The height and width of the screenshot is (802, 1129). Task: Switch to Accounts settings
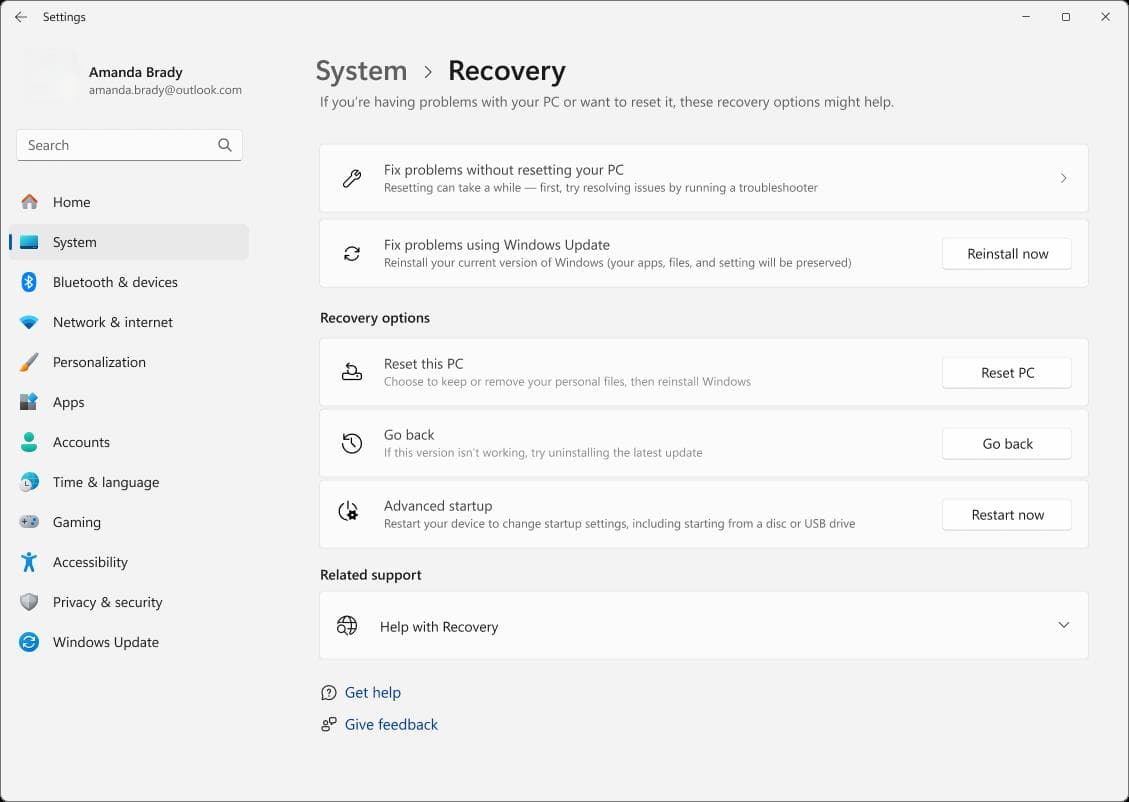point(129,442)
